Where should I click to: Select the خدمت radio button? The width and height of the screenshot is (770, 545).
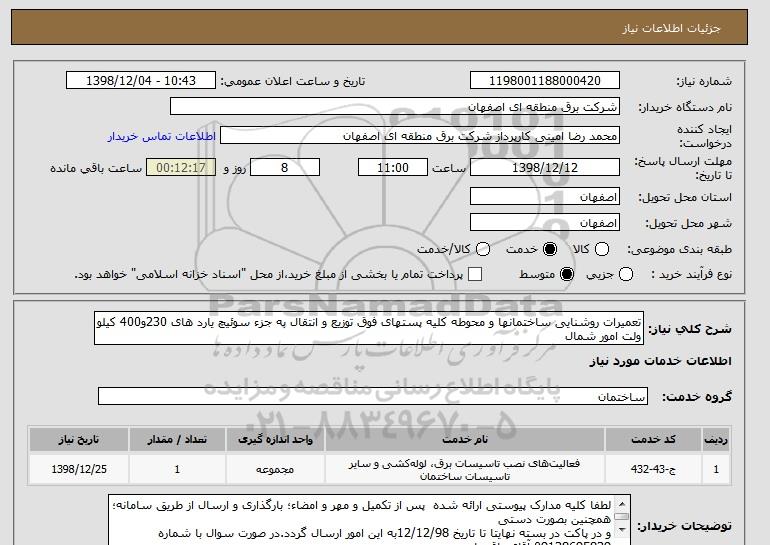click(x=550, y=249)
